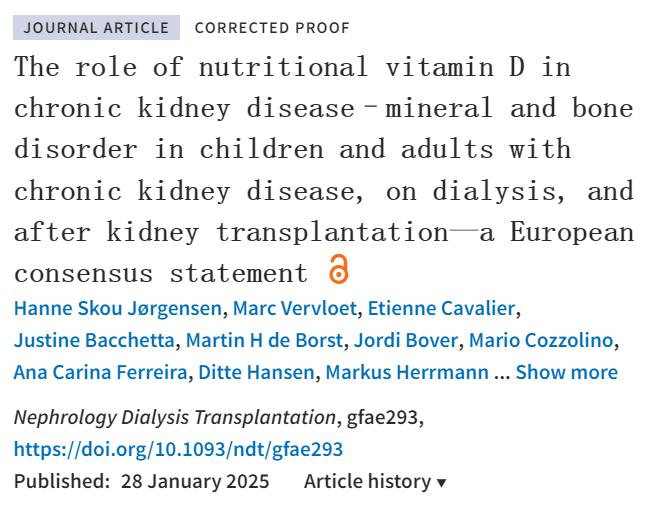Open author Justine Bacchetta

(94, 340)
